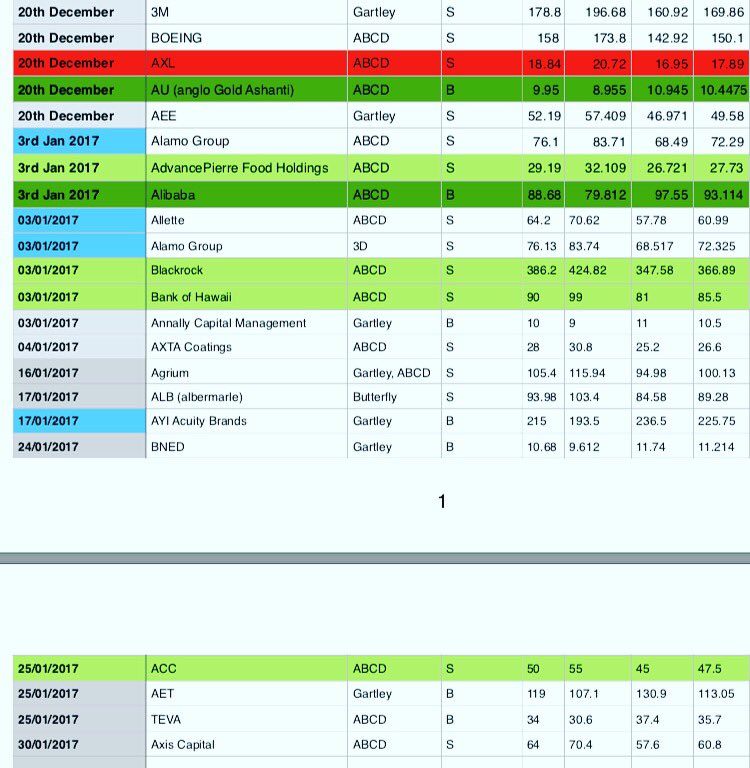
Task: Click the Agrium company cell
Action: pyautogui.click(x=246, y=373)
